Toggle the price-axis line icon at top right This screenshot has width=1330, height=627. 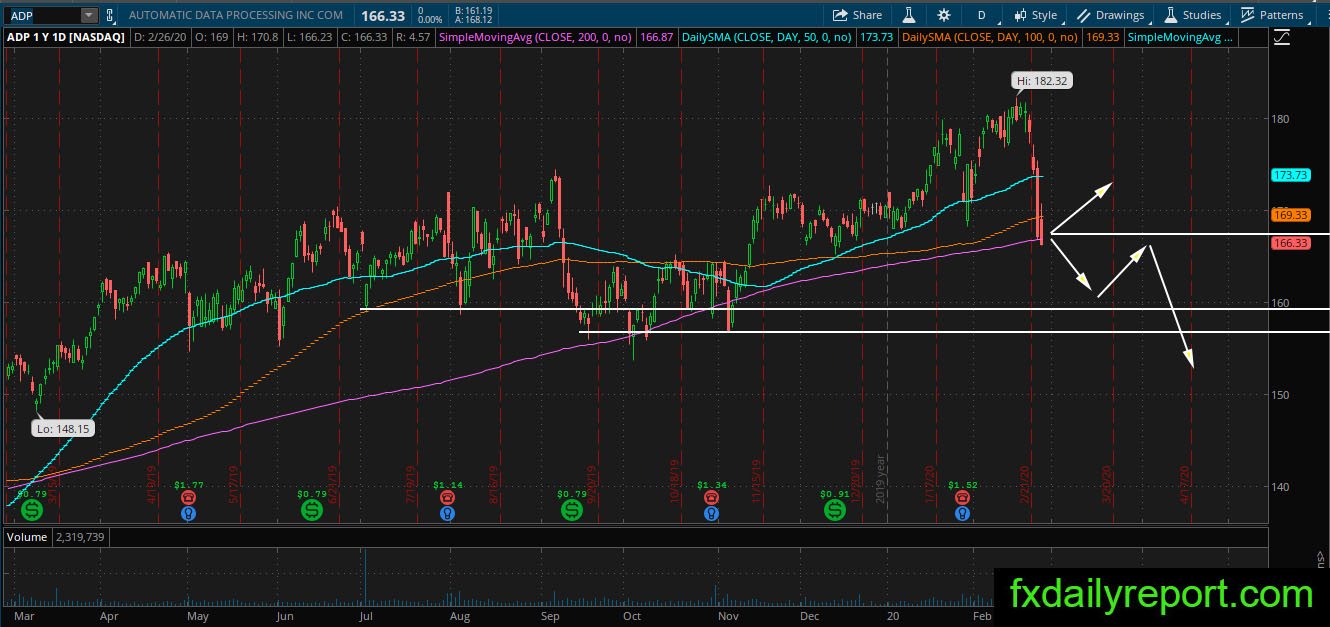point(1284,37)
